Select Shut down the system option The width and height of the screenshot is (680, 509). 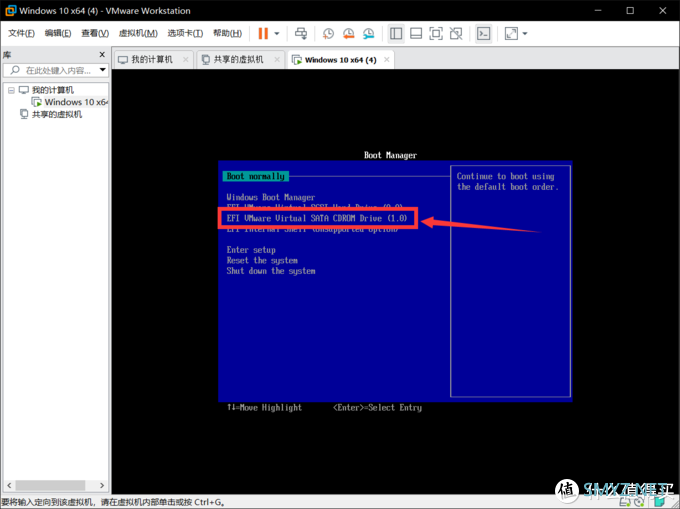[x=271, y=271]
